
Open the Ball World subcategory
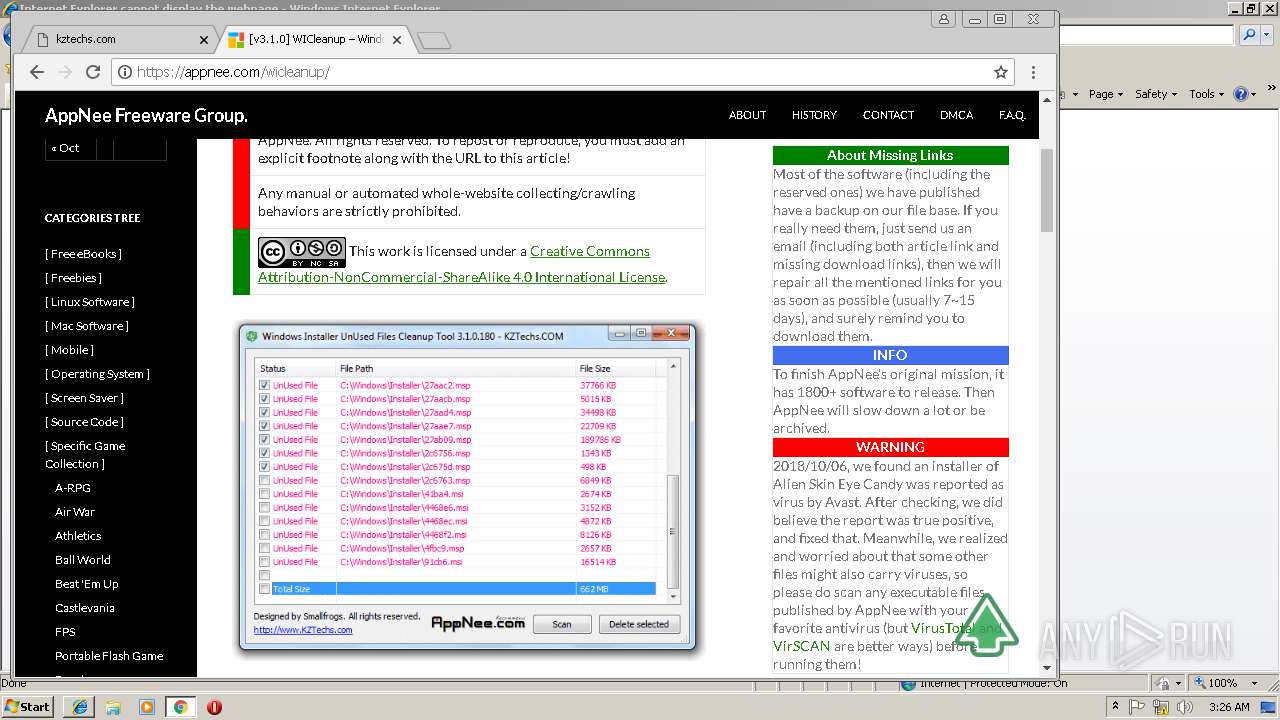(83, 560)
